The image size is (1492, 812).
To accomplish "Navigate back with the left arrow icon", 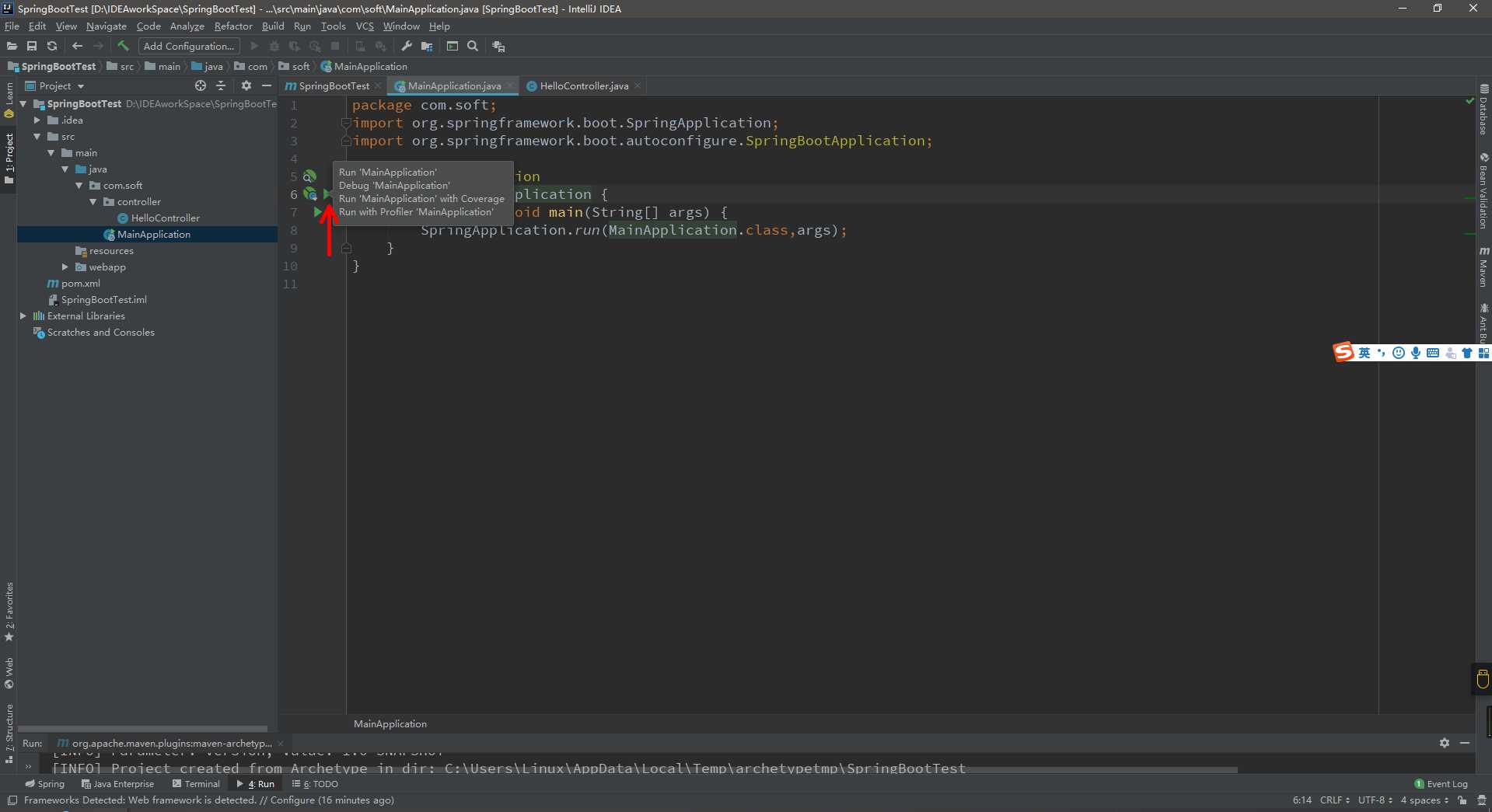I will [x=77, y=47].
